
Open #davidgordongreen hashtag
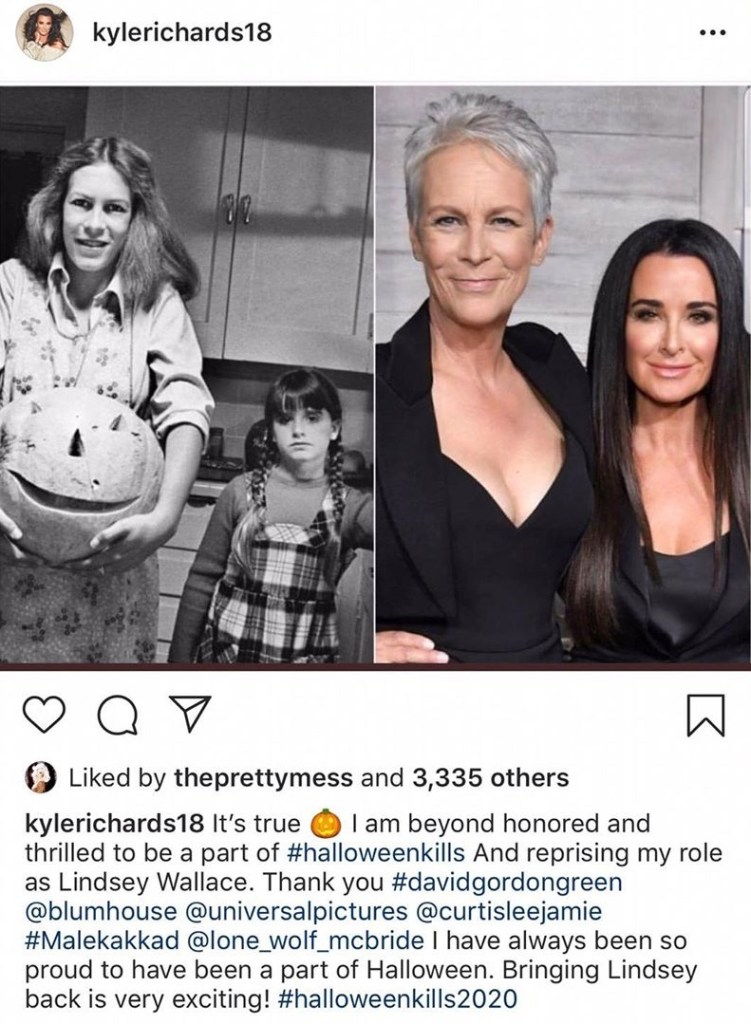pyautogui.click(x=505, y=882)
